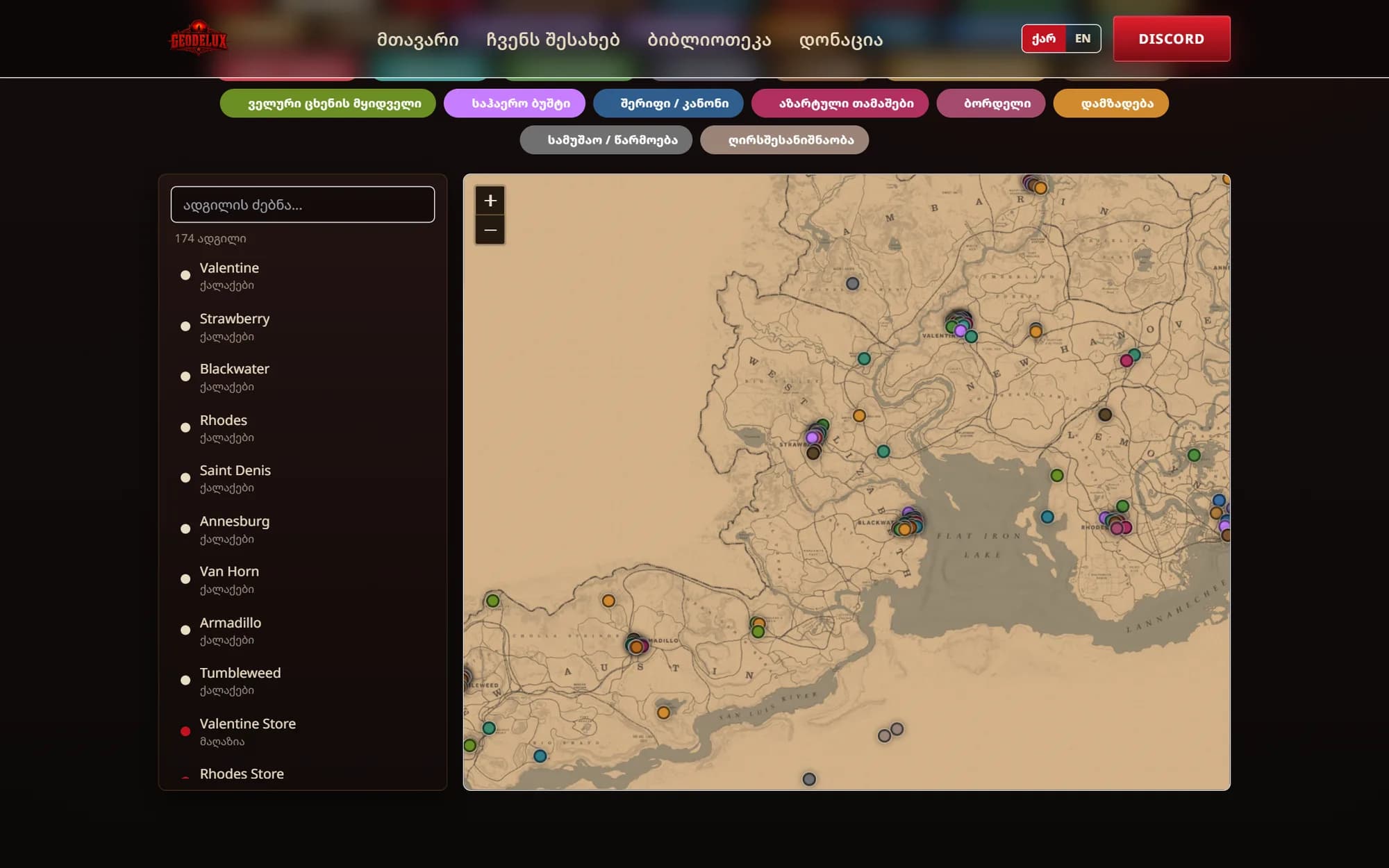Screen dimensions: 1389x868
Task: Toggle the დამზადება filter chip
Action: tap(1111, 103)
